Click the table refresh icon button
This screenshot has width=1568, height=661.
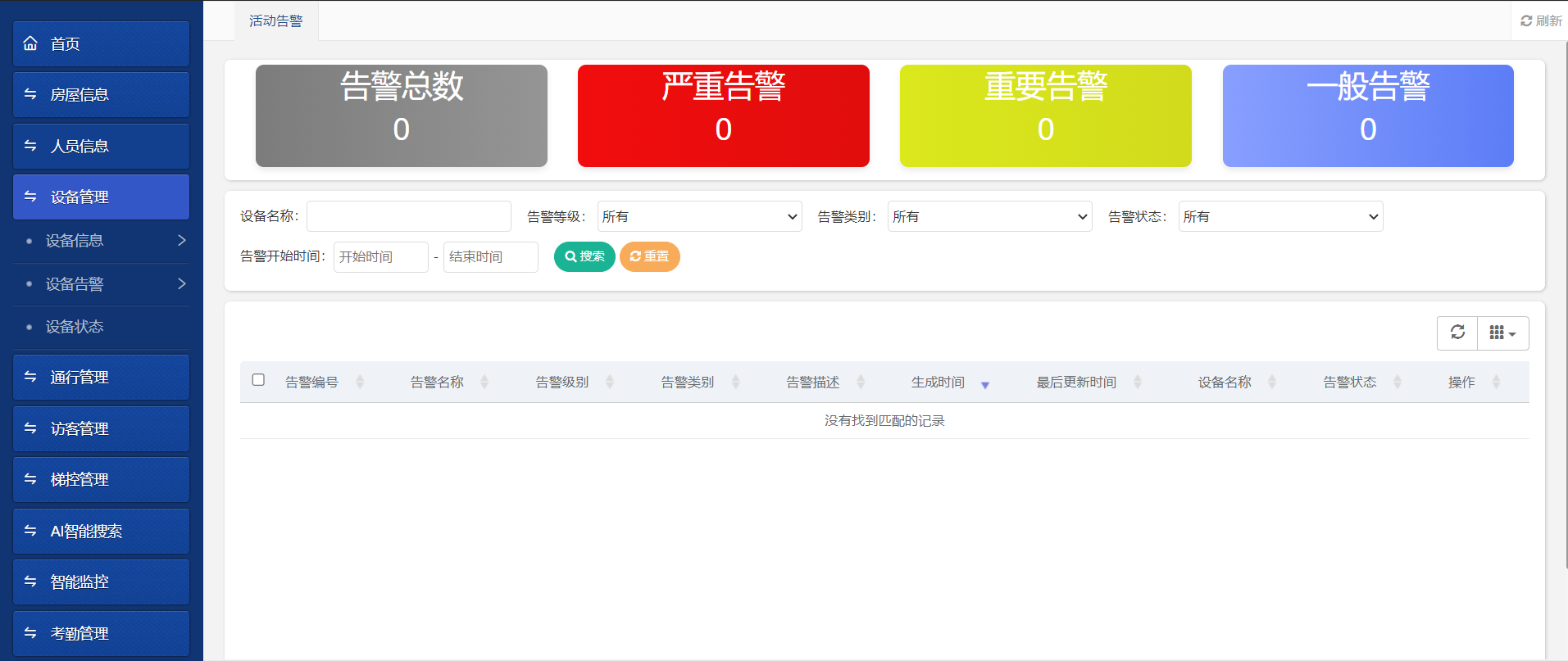(x=1457, y=333)
